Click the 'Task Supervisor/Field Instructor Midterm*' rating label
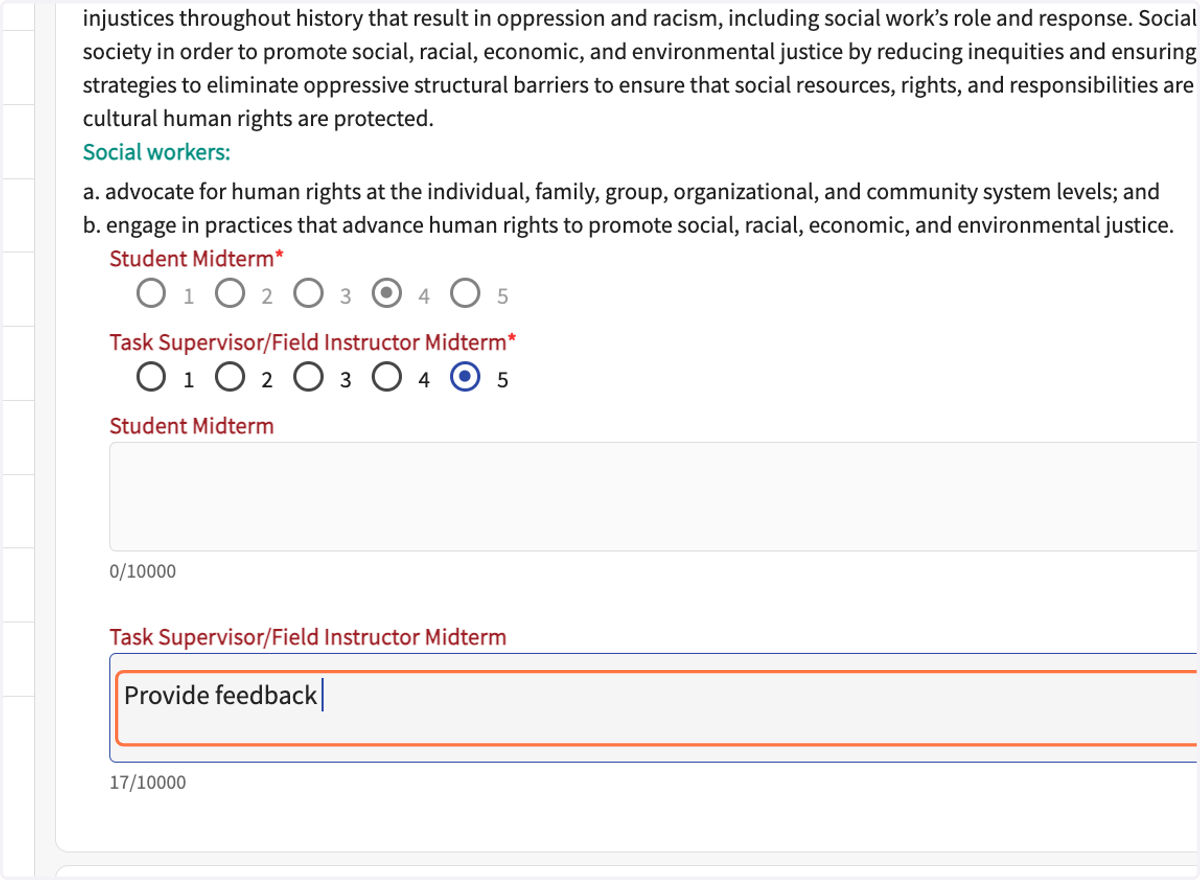The image size is (1200, 880). click(x=313, y=342)
